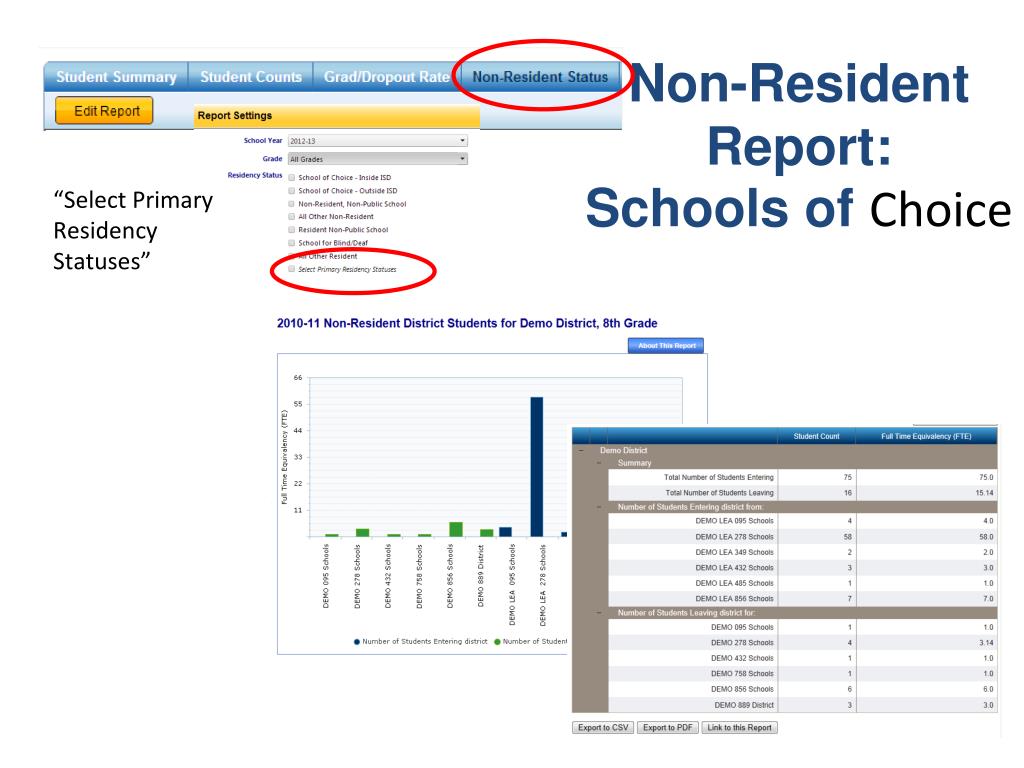Tick the All Other Non-Resident checkbox
This screenshot has width=1024, height=768.
[x=292, y=216]
